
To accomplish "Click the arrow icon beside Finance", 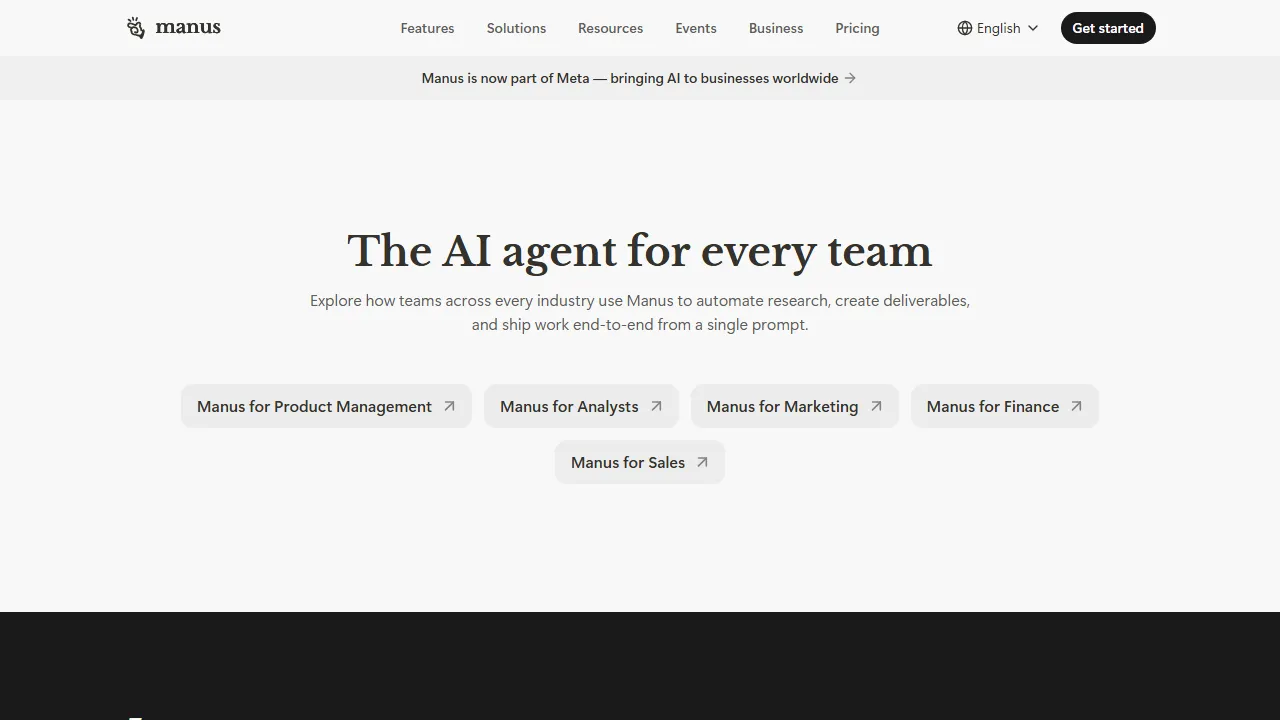I will (x=1076, y=406).
